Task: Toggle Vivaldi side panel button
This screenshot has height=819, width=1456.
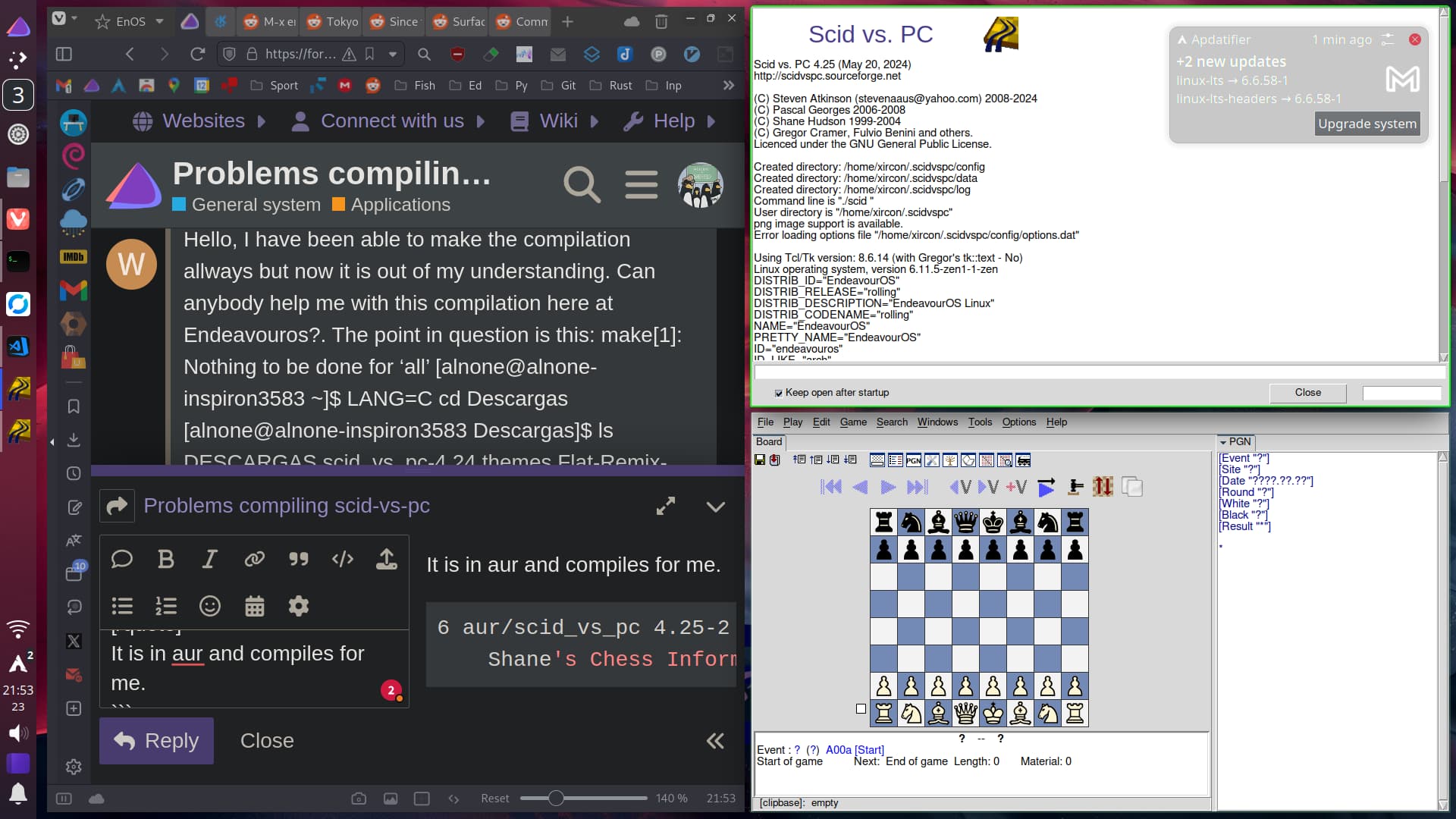Action: click(x=64, y=54)
